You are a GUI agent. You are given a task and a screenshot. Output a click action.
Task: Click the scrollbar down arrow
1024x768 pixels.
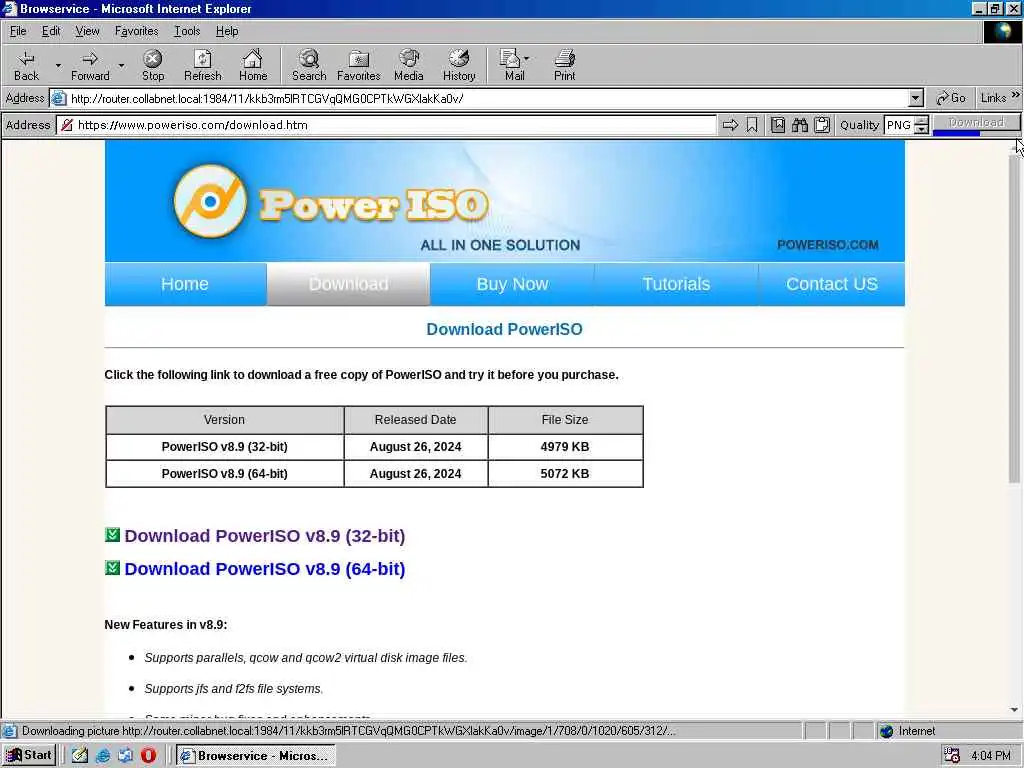pos(1014,709)
